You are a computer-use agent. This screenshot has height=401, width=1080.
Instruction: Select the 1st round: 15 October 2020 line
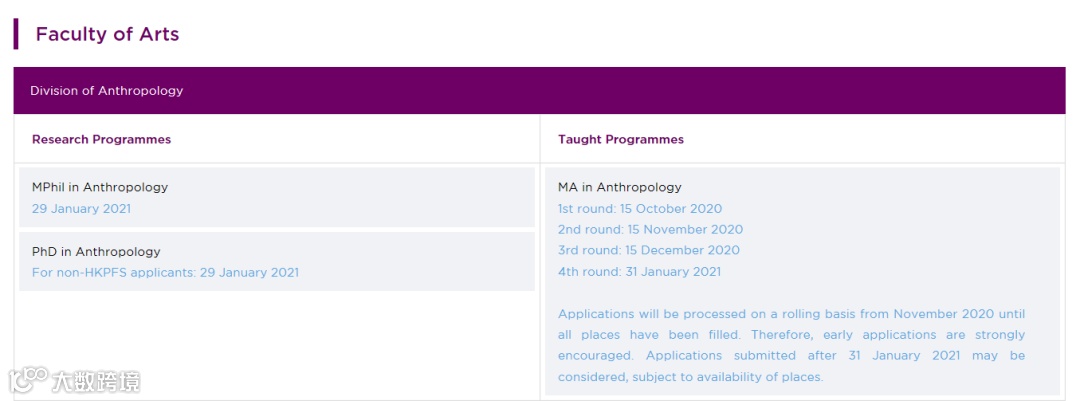pos(639,209)
